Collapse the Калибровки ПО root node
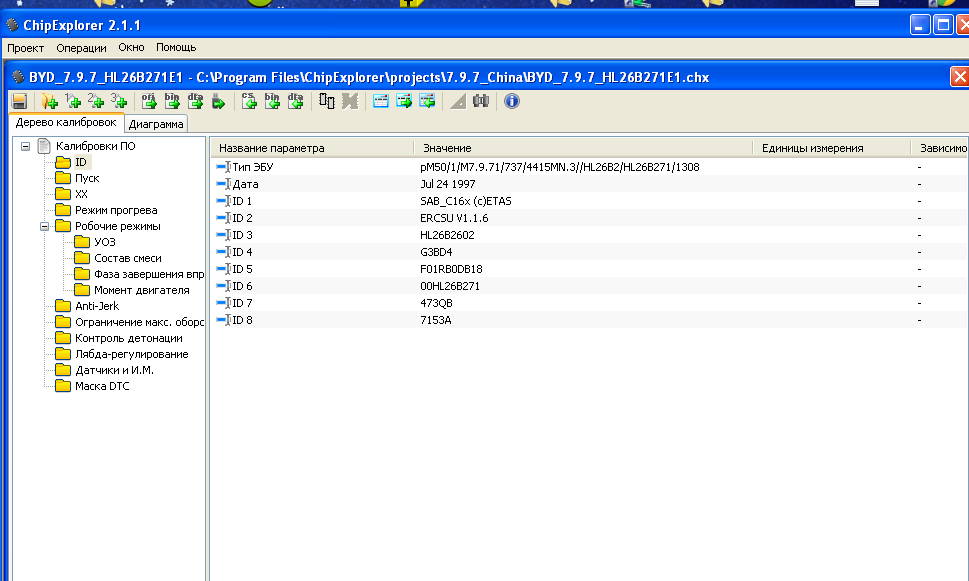The width and height of the screenshot is (969, 581). pyautogui.click(x=26, y=146)
